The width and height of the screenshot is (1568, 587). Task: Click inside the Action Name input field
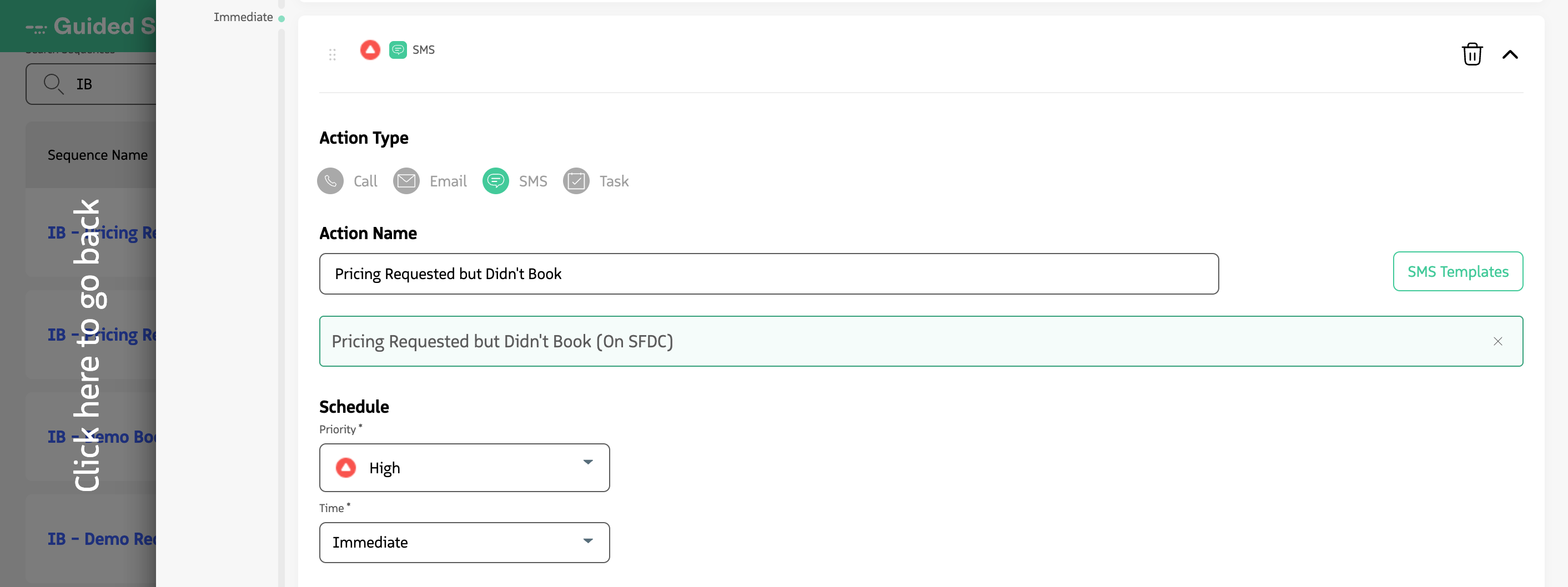pos(706,274)
